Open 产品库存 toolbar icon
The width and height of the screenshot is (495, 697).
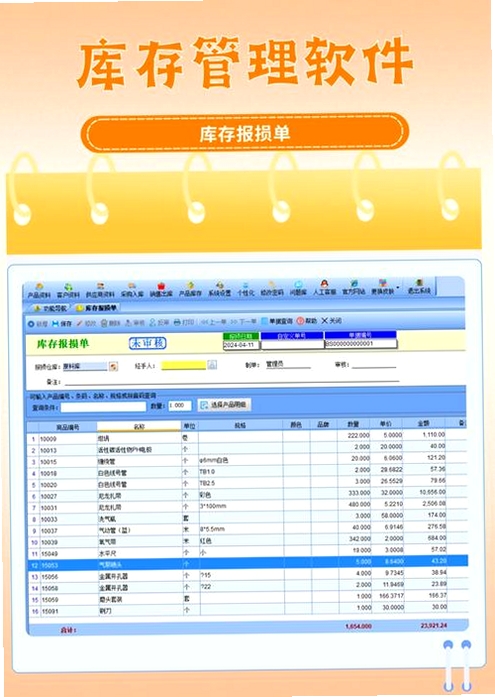tap(190, 290)
